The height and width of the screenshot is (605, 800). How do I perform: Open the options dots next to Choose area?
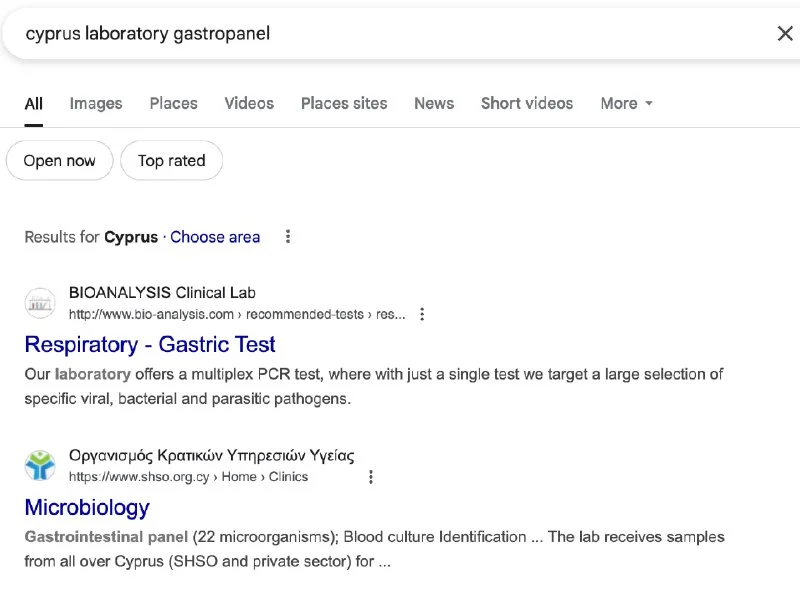pos(288,237)
